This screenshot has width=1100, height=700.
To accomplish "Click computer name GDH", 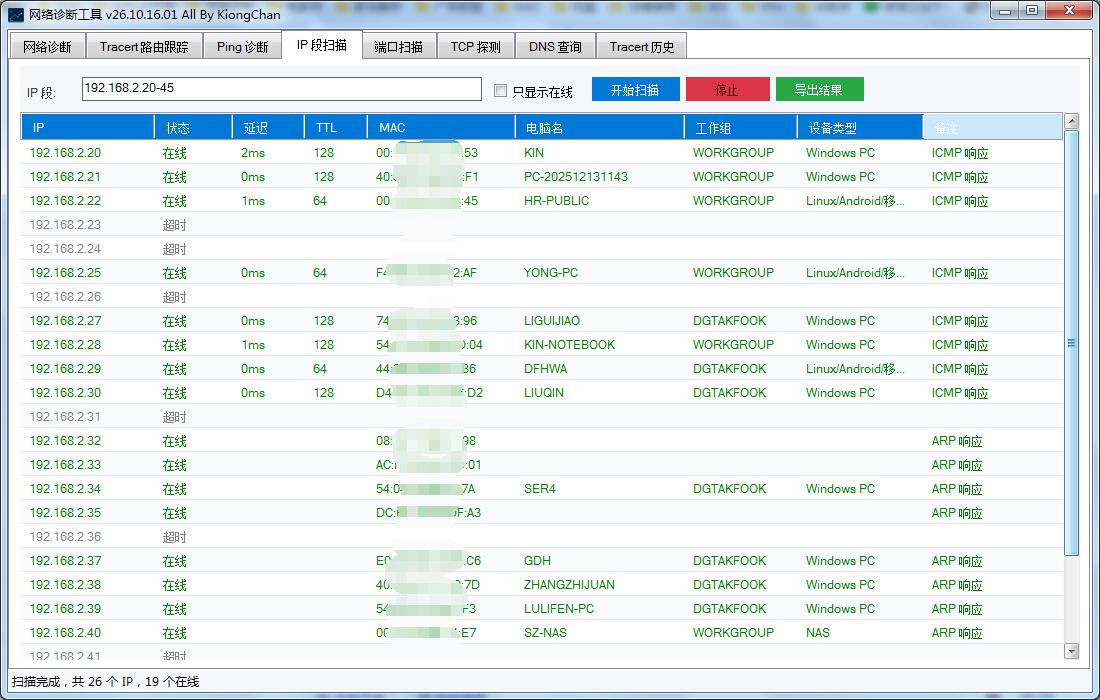I will [537, 560].
